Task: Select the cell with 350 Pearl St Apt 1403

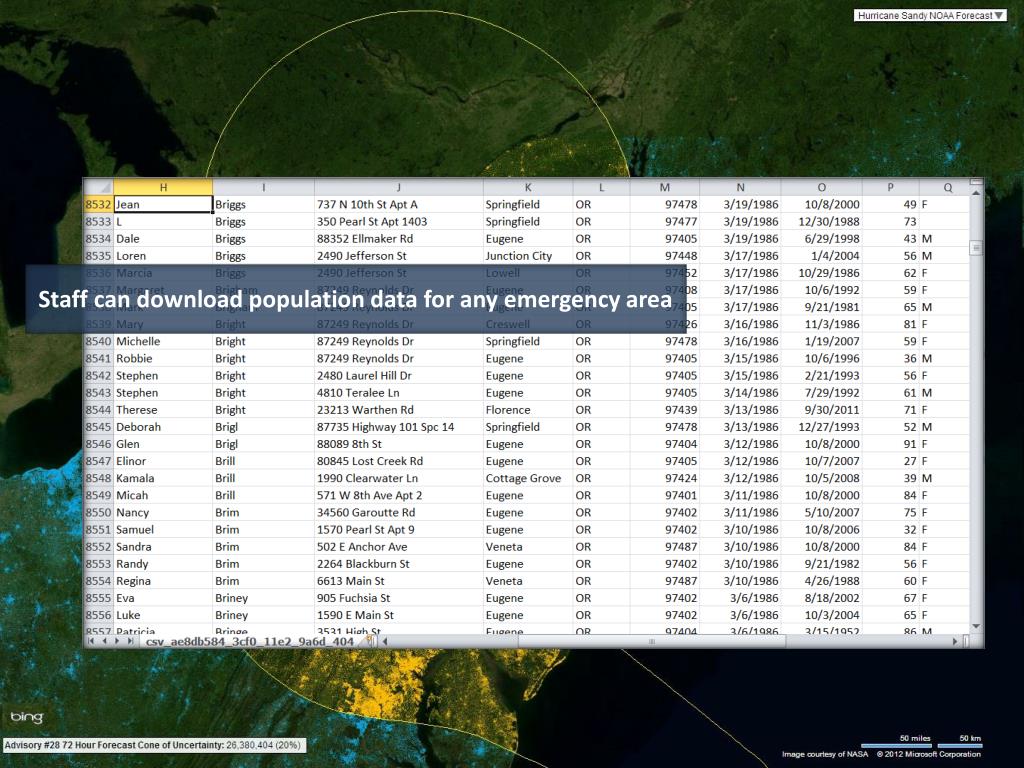Action: (398, 221)
